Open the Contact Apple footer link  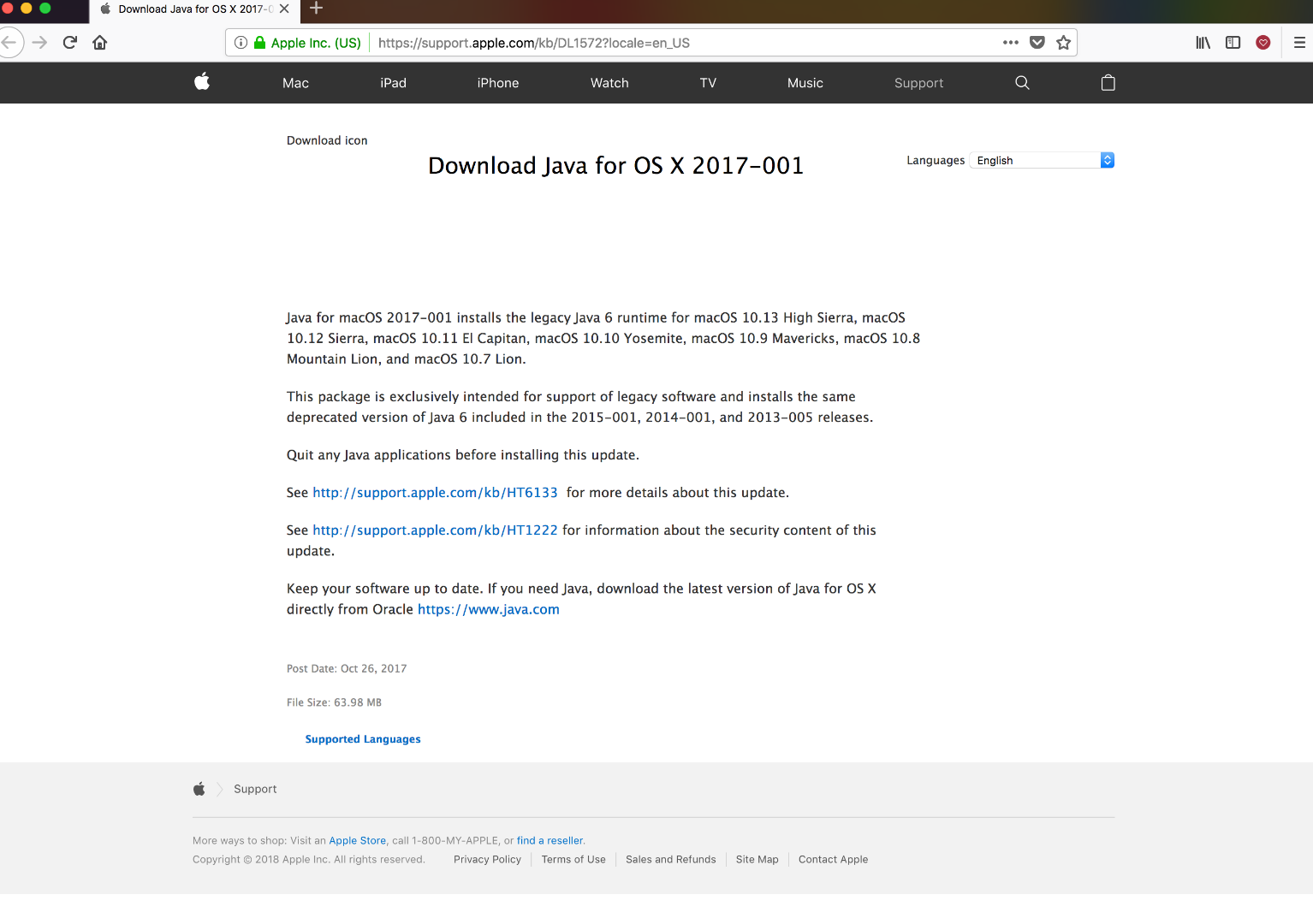[x=834, y=860]
